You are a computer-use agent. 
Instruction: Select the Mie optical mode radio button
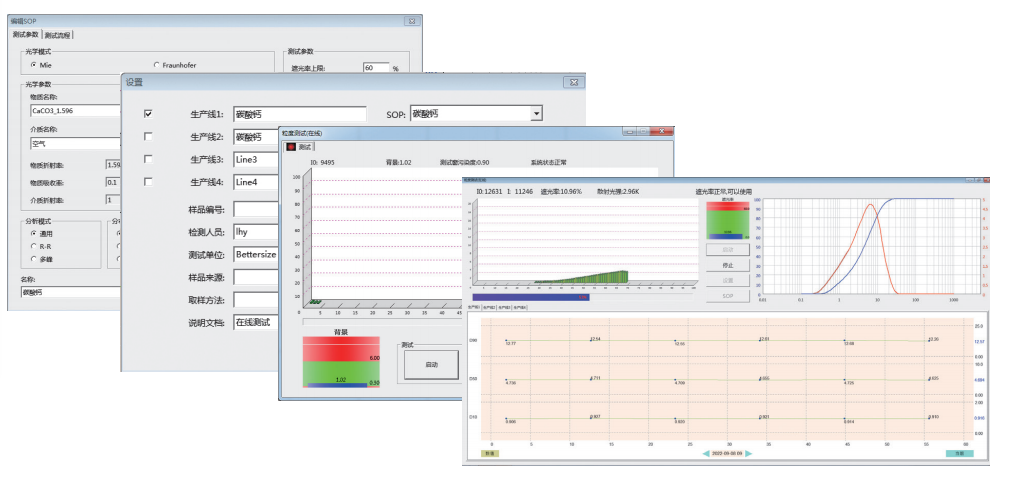pos(33,64)
